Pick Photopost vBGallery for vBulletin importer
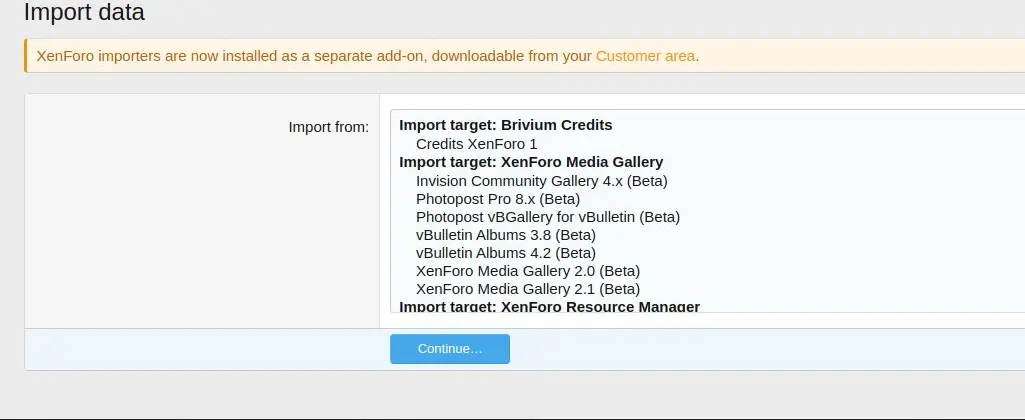 (x=547, y=217)
